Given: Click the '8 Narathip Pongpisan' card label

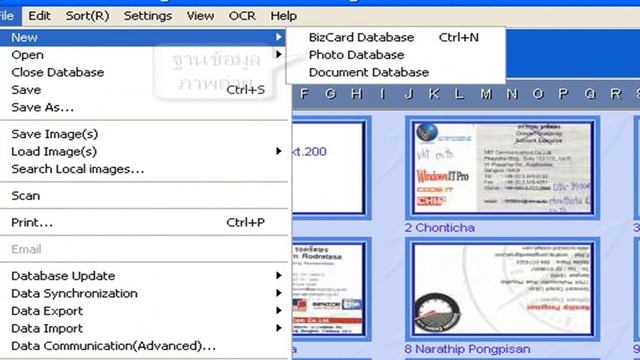Looking at the screenshot, I should pyautogui.click(x=467, y=349).
